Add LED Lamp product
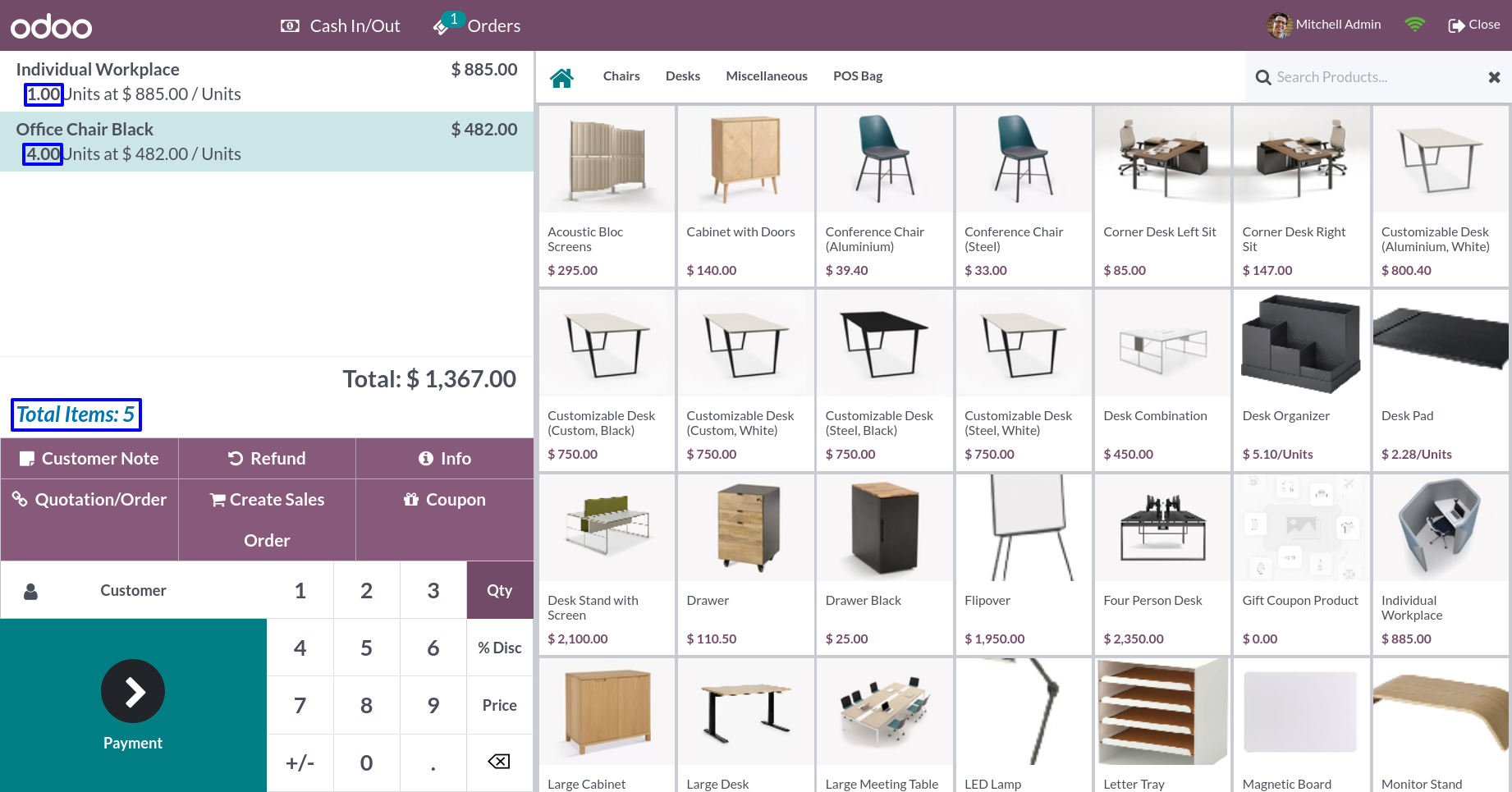 click(x=1024, y=725)
